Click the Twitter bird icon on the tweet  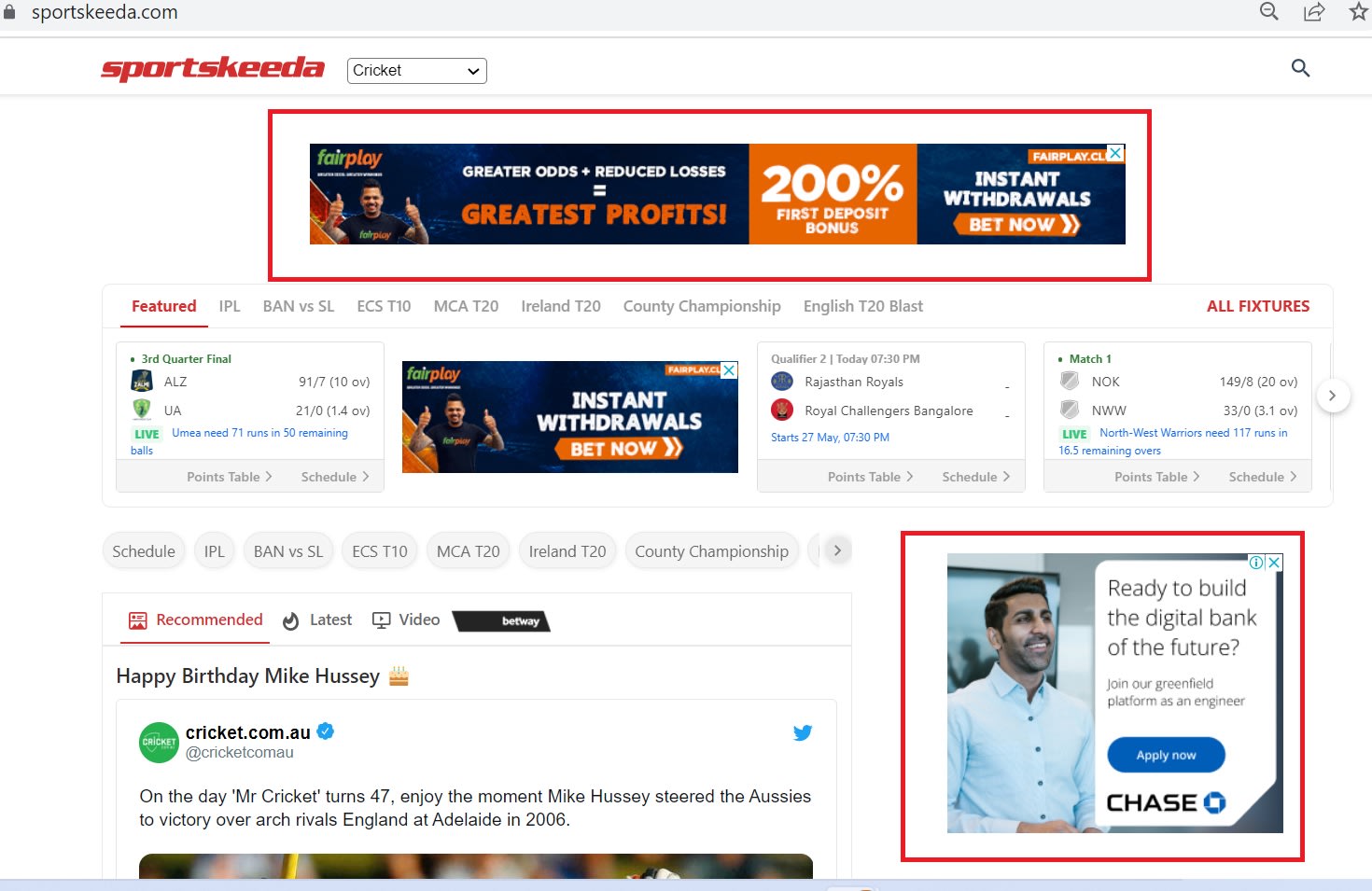(803, 732)
